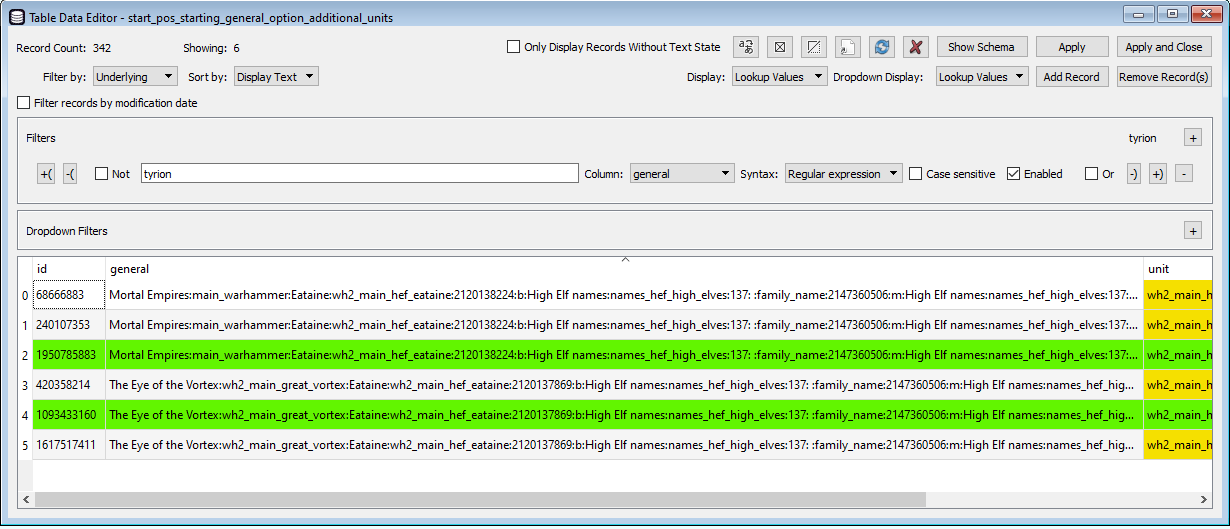Select id cell 1617517411
Viewport: 1230px width, 529px height.
click(x=69, y=444)
